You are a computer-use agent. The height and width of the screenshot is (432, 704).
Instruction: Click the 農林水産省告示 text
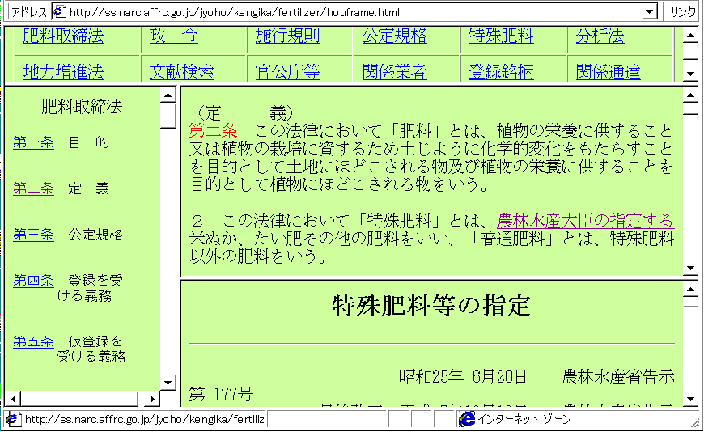tap(618, 377)
